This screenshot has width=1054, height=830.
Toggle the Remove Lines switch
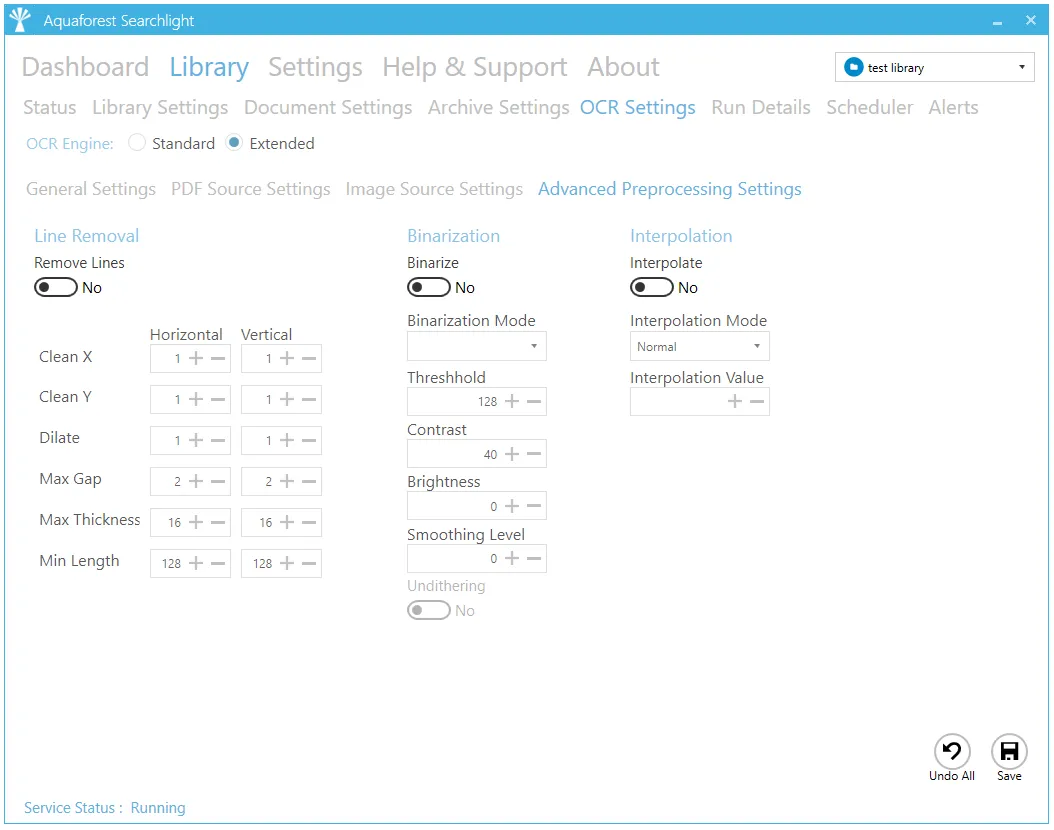pos(56,288)
